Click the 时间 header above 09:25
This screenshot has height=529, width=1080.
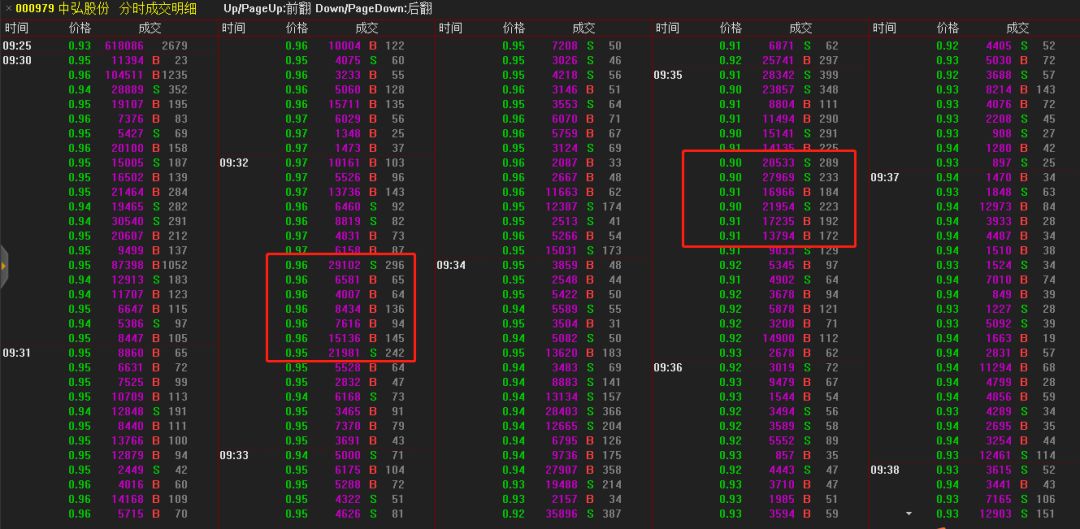click(x=17, y=28)
